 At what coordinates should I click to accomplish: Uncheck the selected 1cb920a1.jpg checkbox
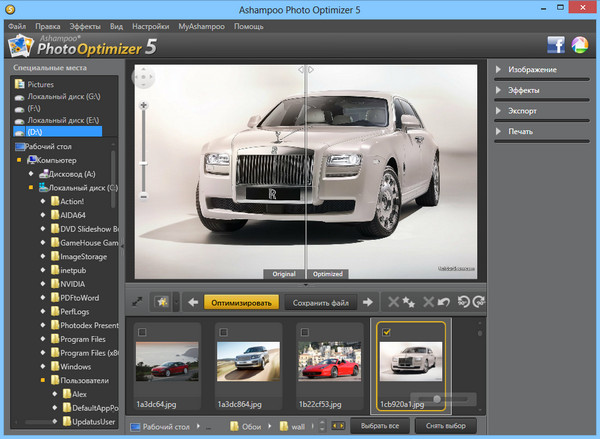tap(386, 332)
